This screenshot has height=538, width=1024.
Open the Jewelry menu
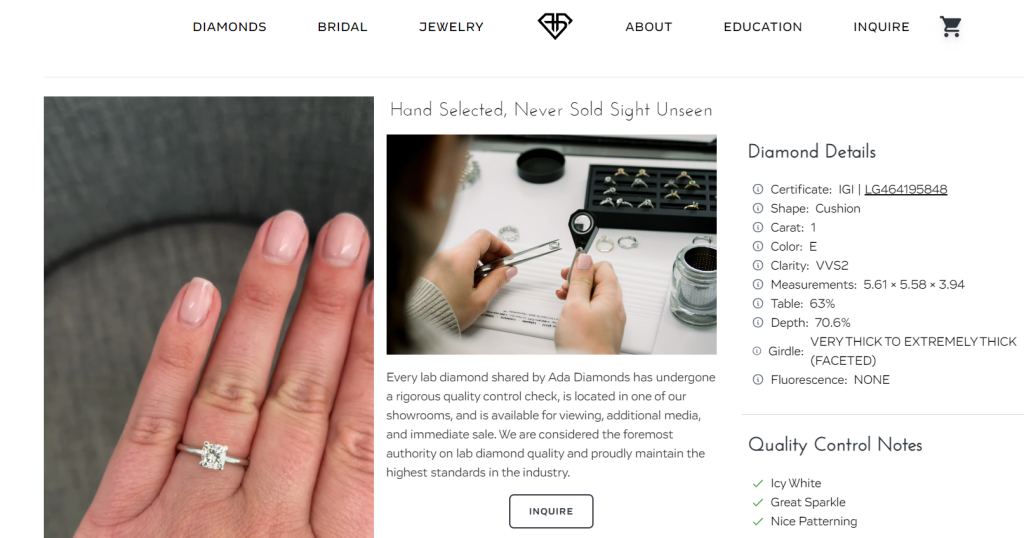[x=451, y=27]
